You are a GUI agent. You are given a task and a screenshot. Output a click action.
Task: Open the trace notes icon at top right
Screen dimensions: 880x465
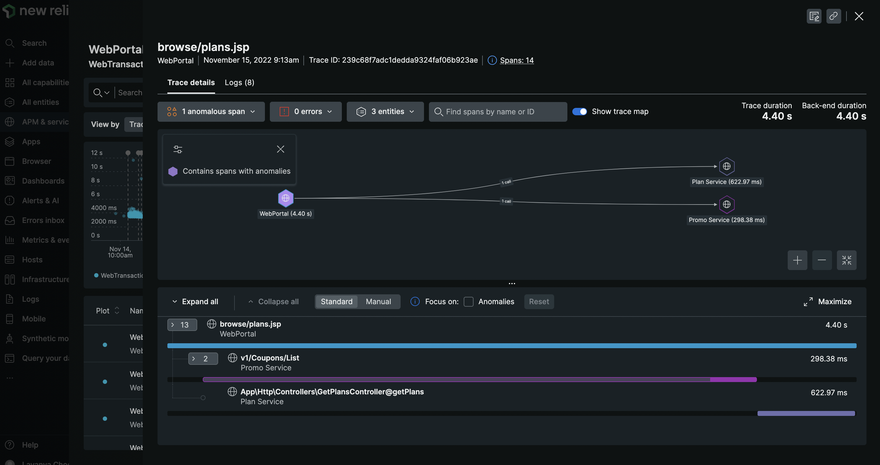click(814, 16)
